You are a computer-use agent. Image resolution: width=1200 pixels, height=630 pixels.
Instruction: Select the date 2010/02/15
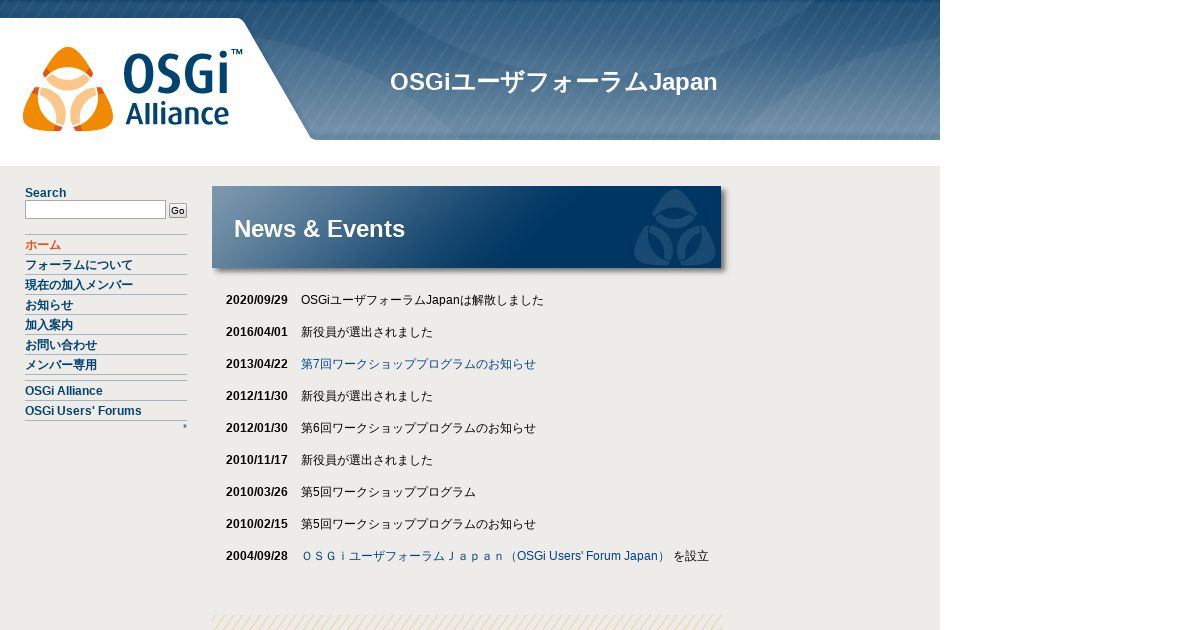pyautogui.click(x=257, y=524)
